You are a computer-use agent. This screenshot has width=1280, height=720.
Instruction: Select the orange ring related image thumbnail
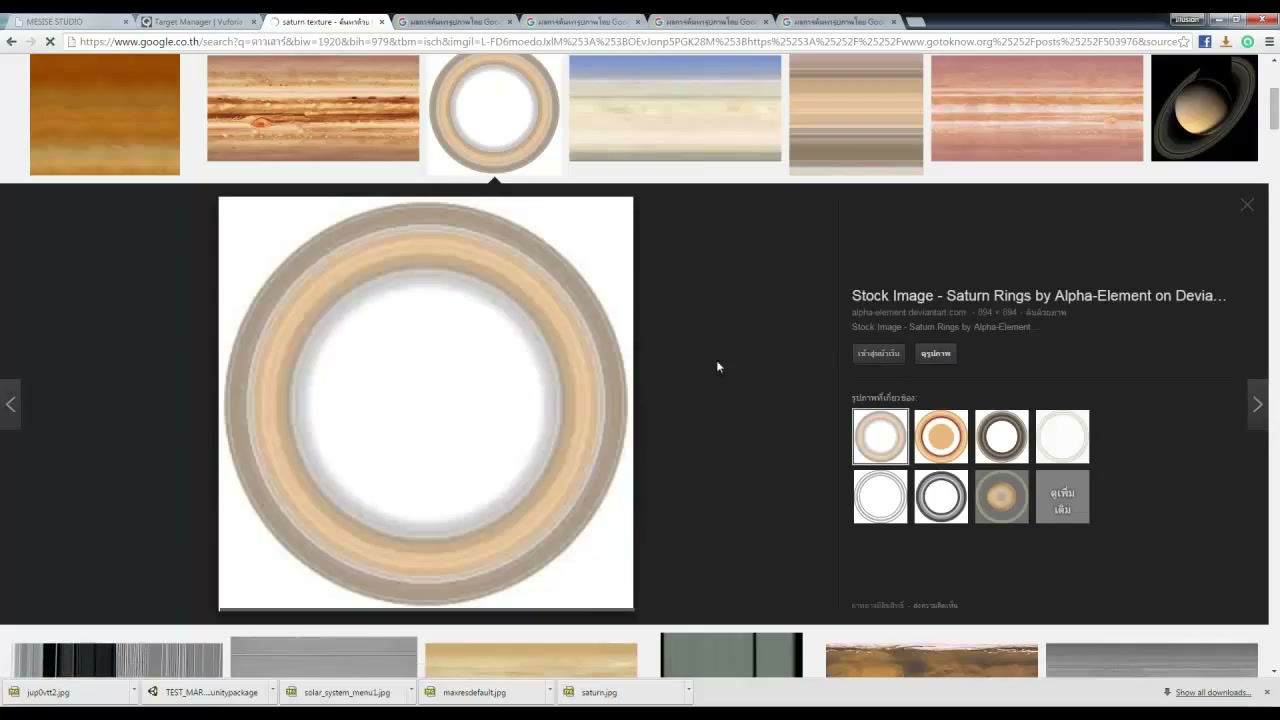[x=941, y=436]
